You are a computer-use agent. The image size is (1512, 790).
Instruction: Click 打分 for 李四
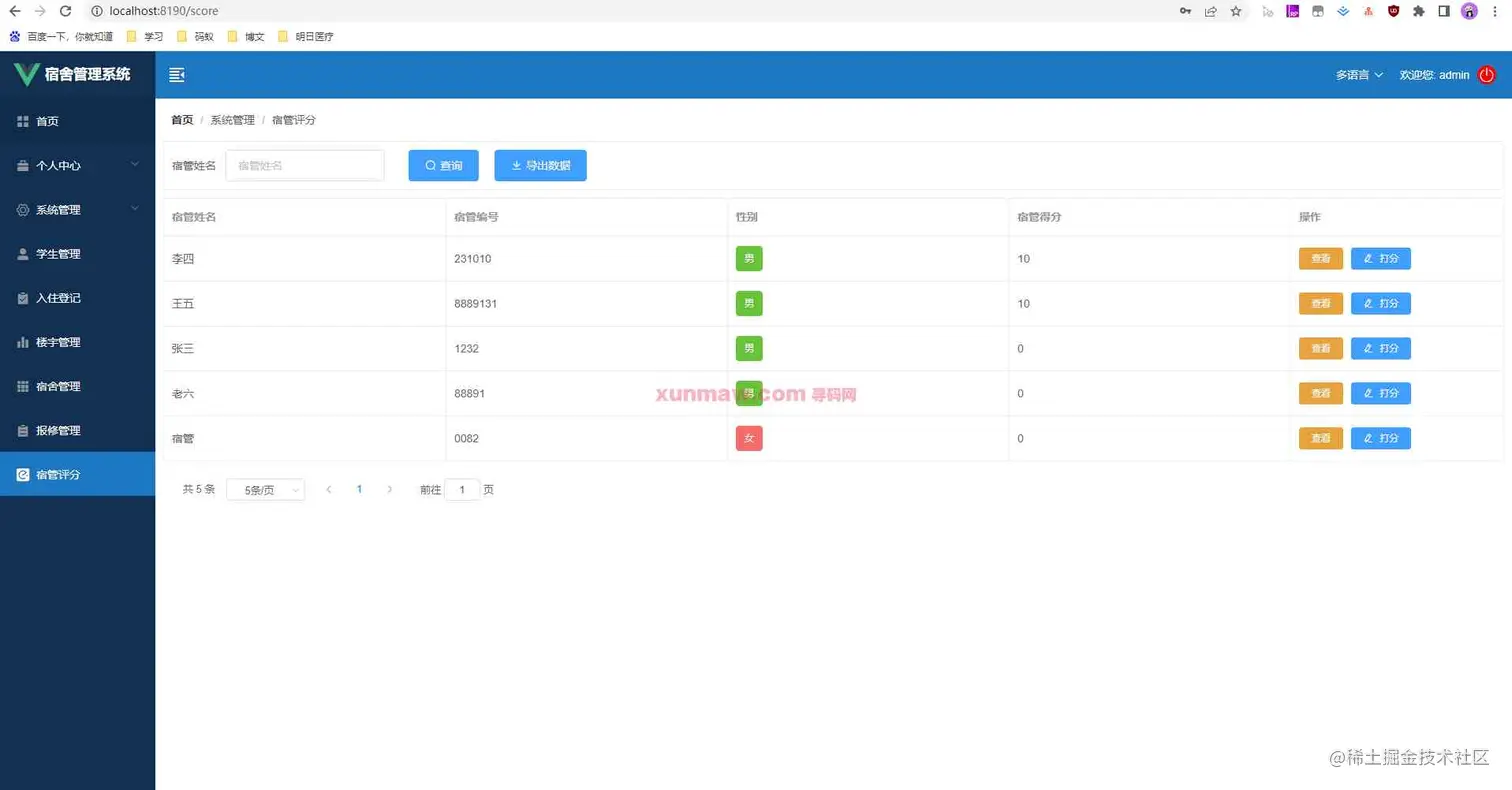tap(1380, 259)
